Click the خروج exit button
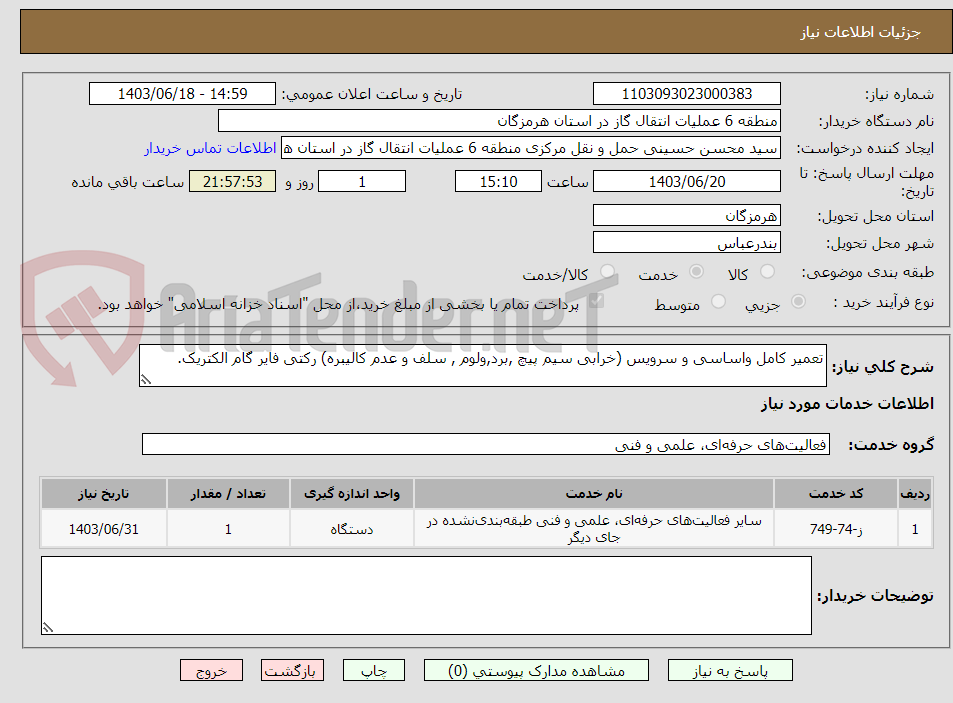The height and width of the screenshot is (703, 953). (212, 670)
